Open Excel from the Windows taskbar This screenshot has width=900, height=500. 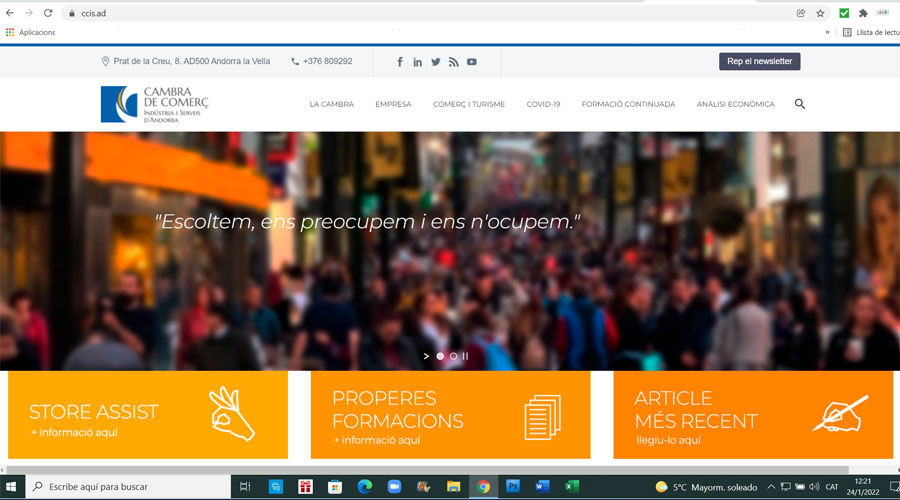click(571, 487)
